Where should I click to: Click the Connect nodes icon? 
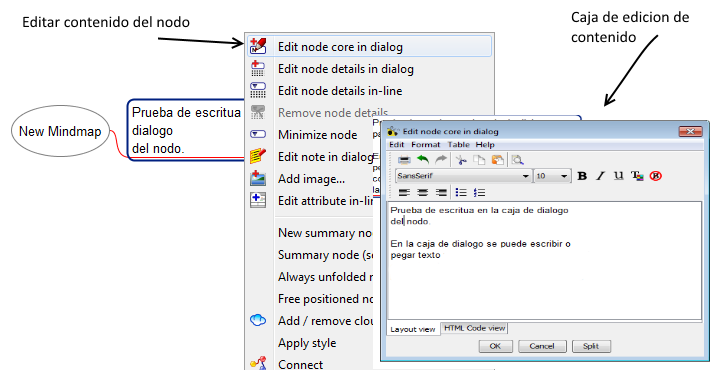pos(258,364)
